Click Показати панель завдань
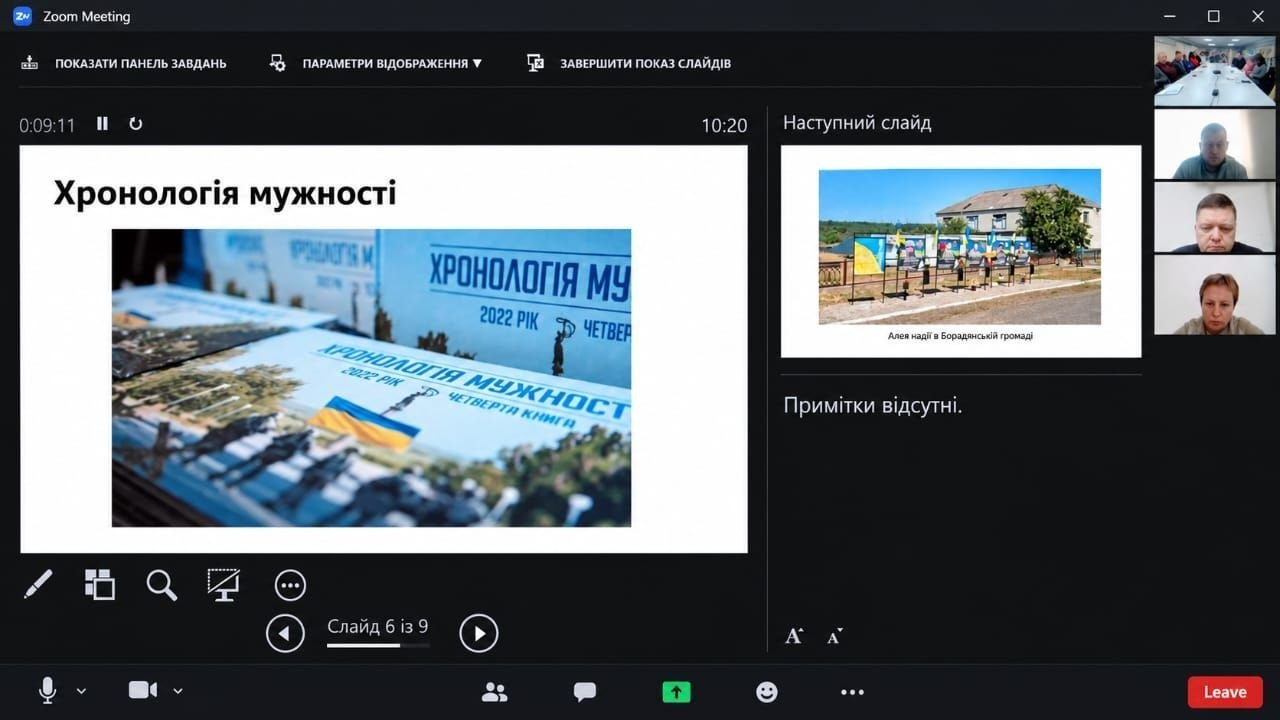The width and height of the screenshot is (1280, 720). tap(124, 63)
